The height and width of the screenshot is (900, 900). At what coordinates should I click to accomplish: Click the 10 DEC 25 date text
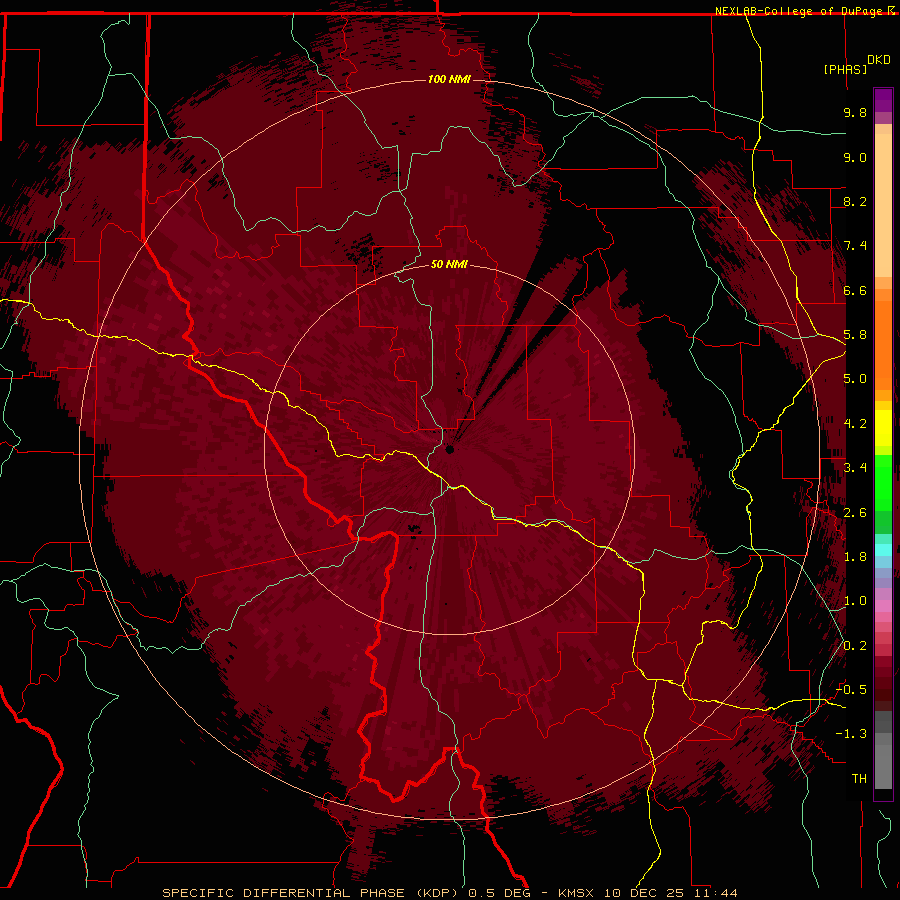click(x=645, y=893)
